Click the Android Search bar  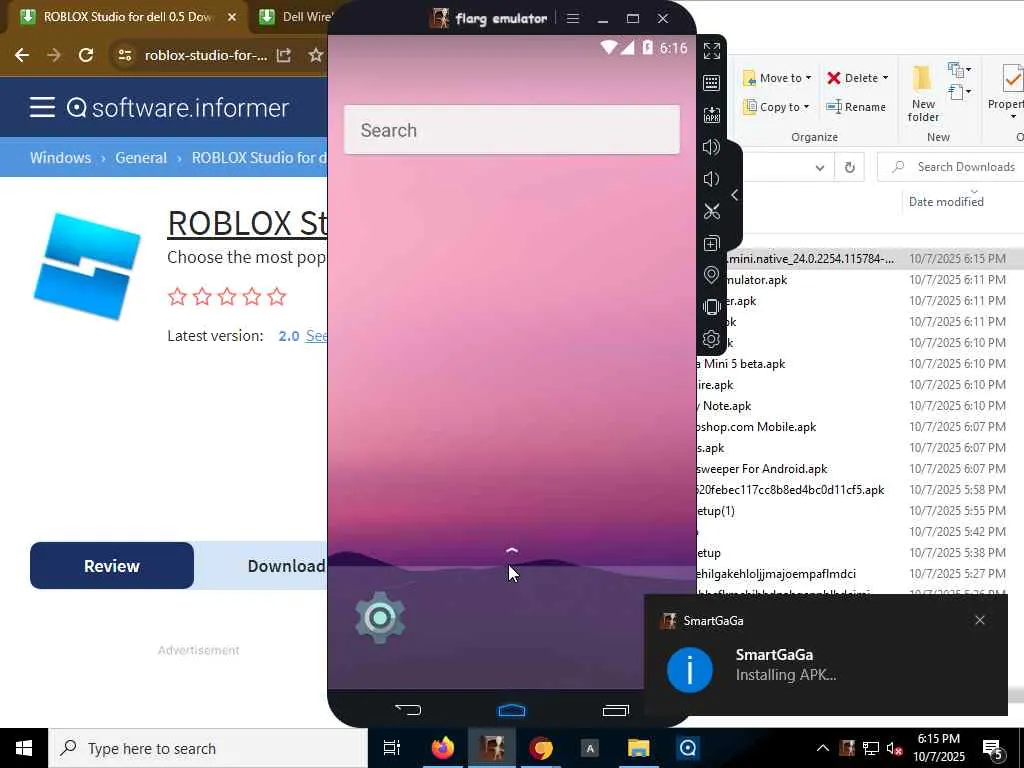pos(512,130)
